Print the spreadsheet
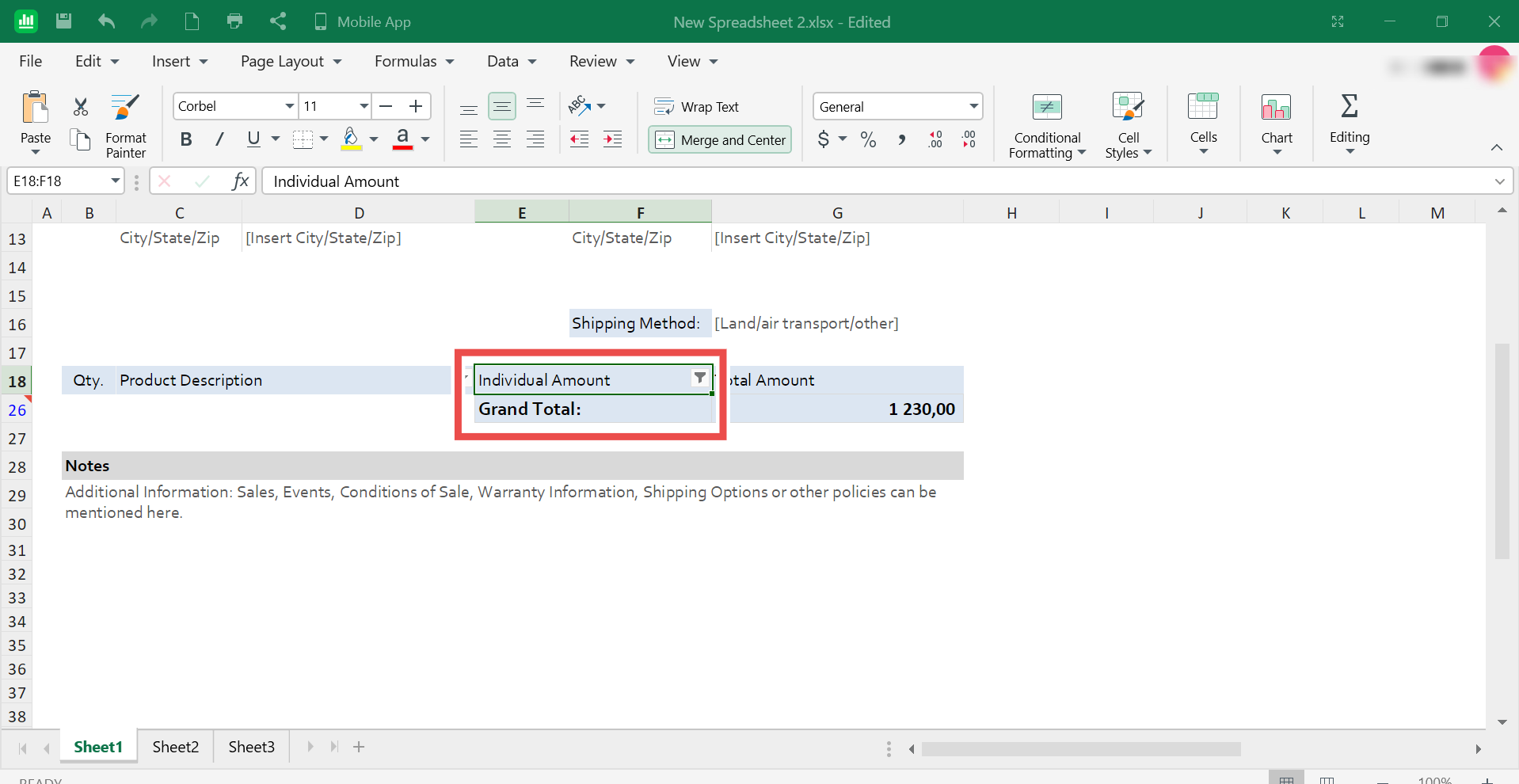 click(x=234, y=21)
